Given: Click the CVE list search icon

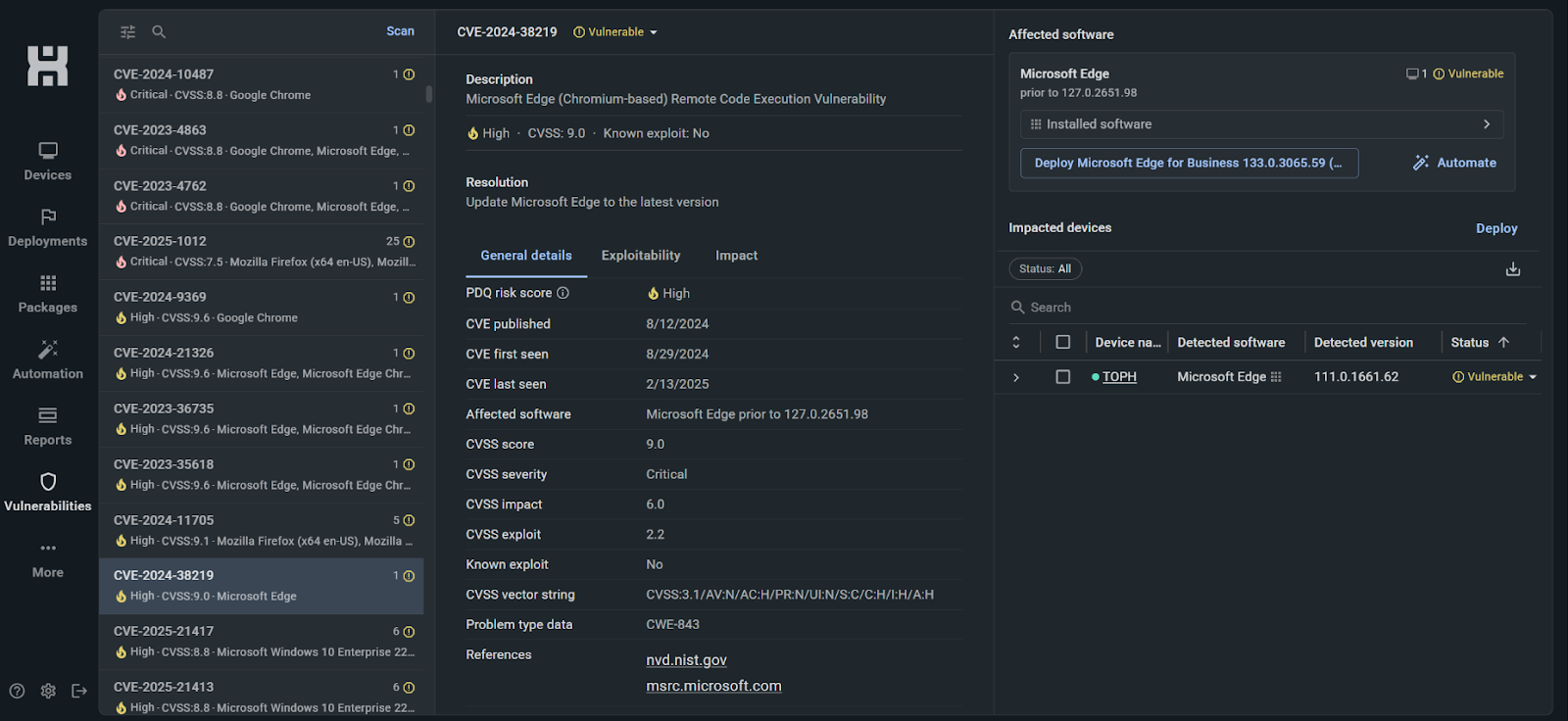Looking at the screenshot, I should (x=159, y=32).
